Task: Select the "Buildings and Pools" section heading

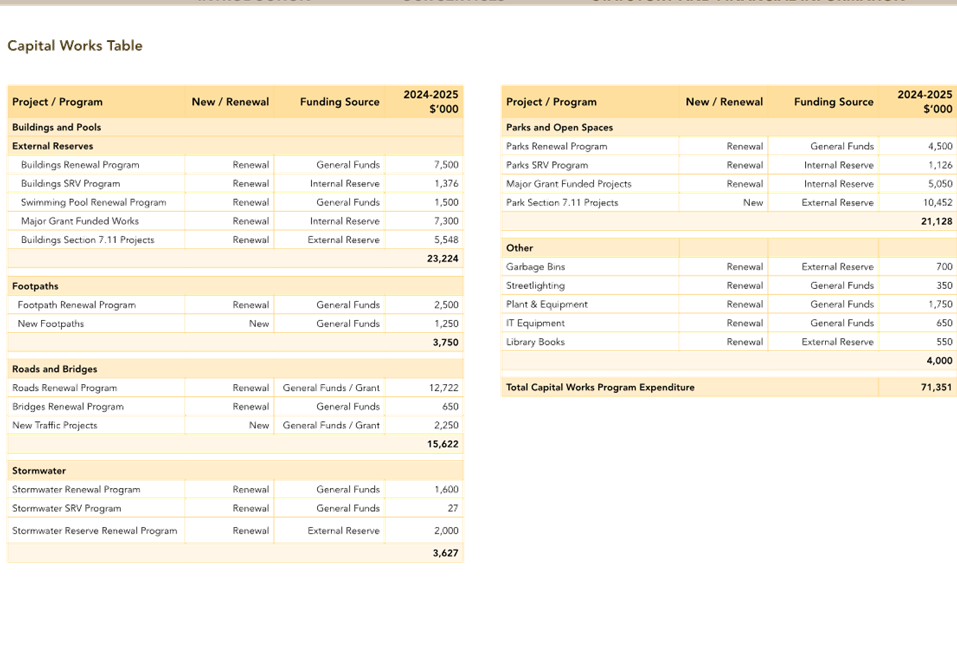Action: tap(57, 127)
